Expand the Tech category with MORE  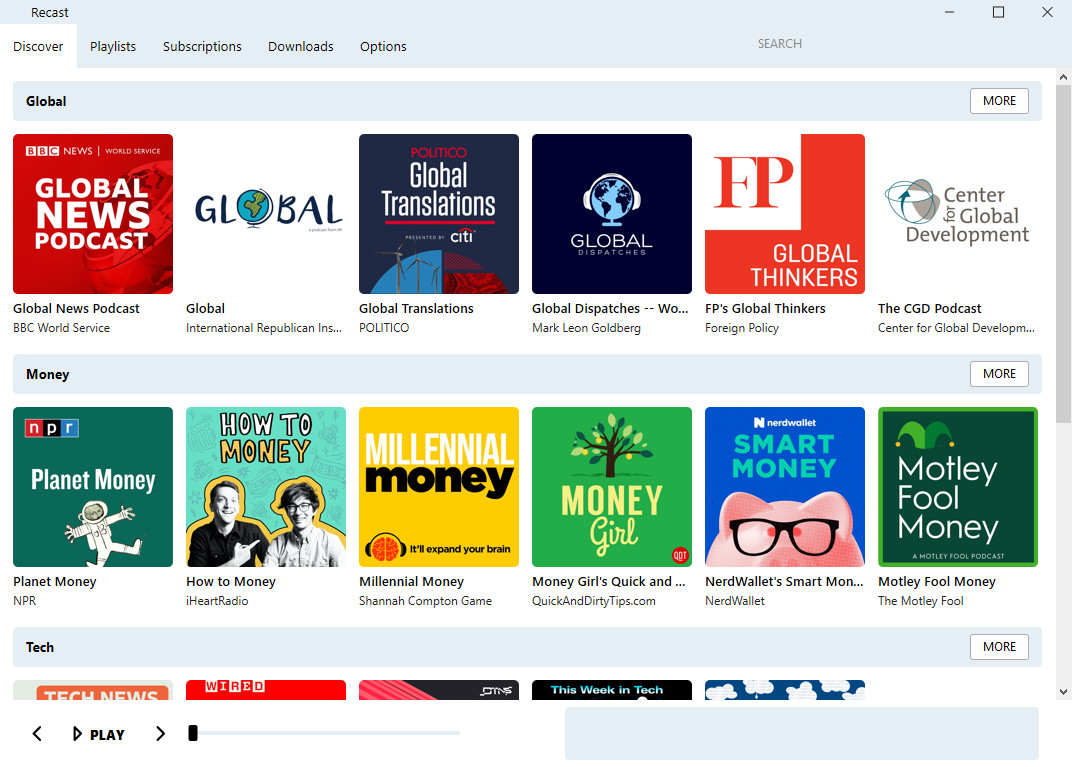[999, 647]
